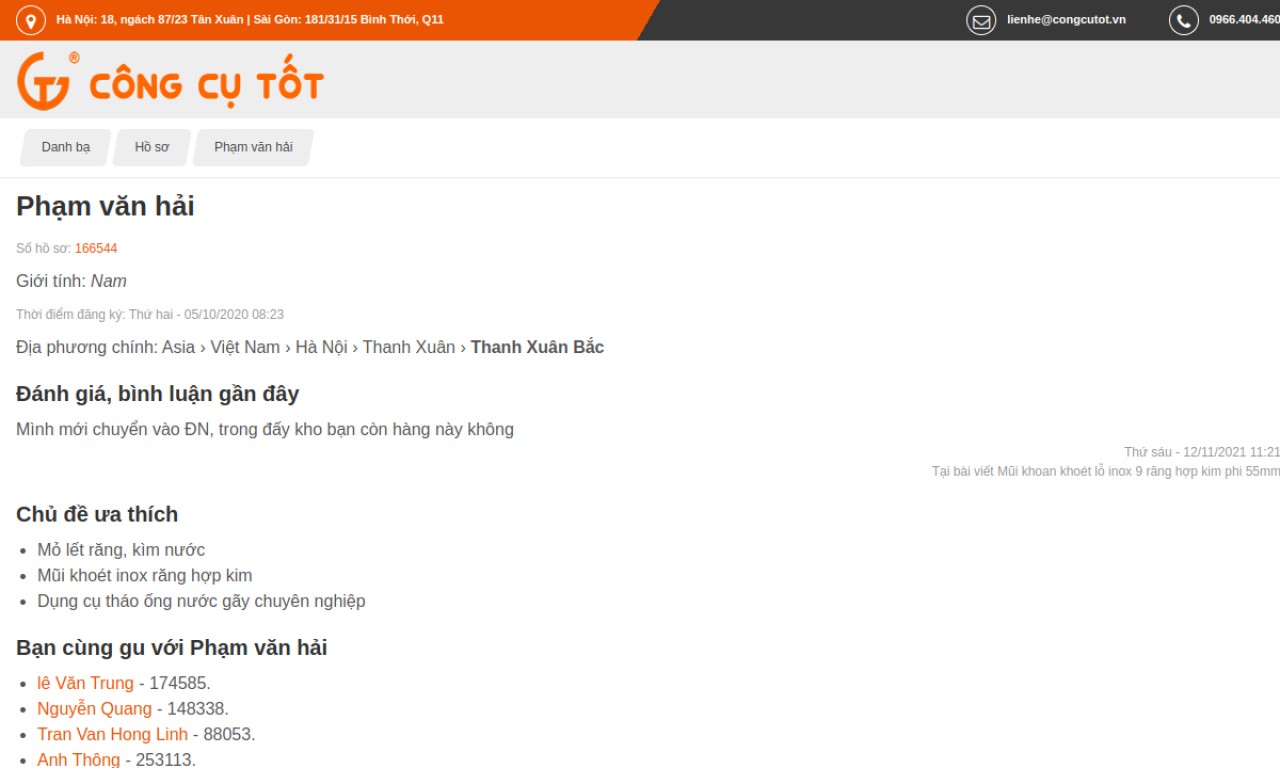Click the email envelope icon

coord(981,20)
